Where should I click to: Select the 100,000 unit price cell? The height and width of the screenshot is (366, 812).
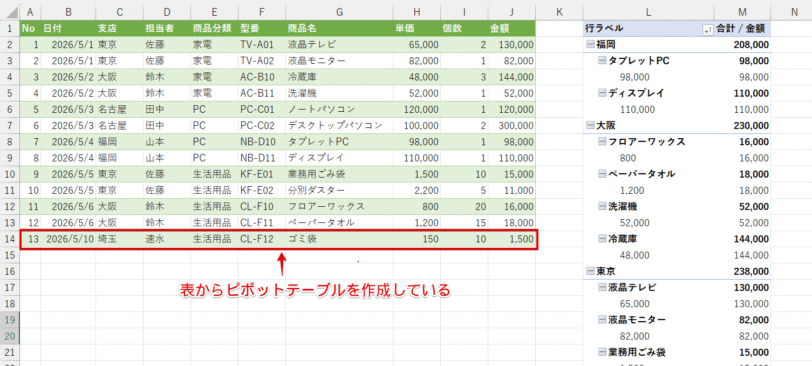point(416,125)
